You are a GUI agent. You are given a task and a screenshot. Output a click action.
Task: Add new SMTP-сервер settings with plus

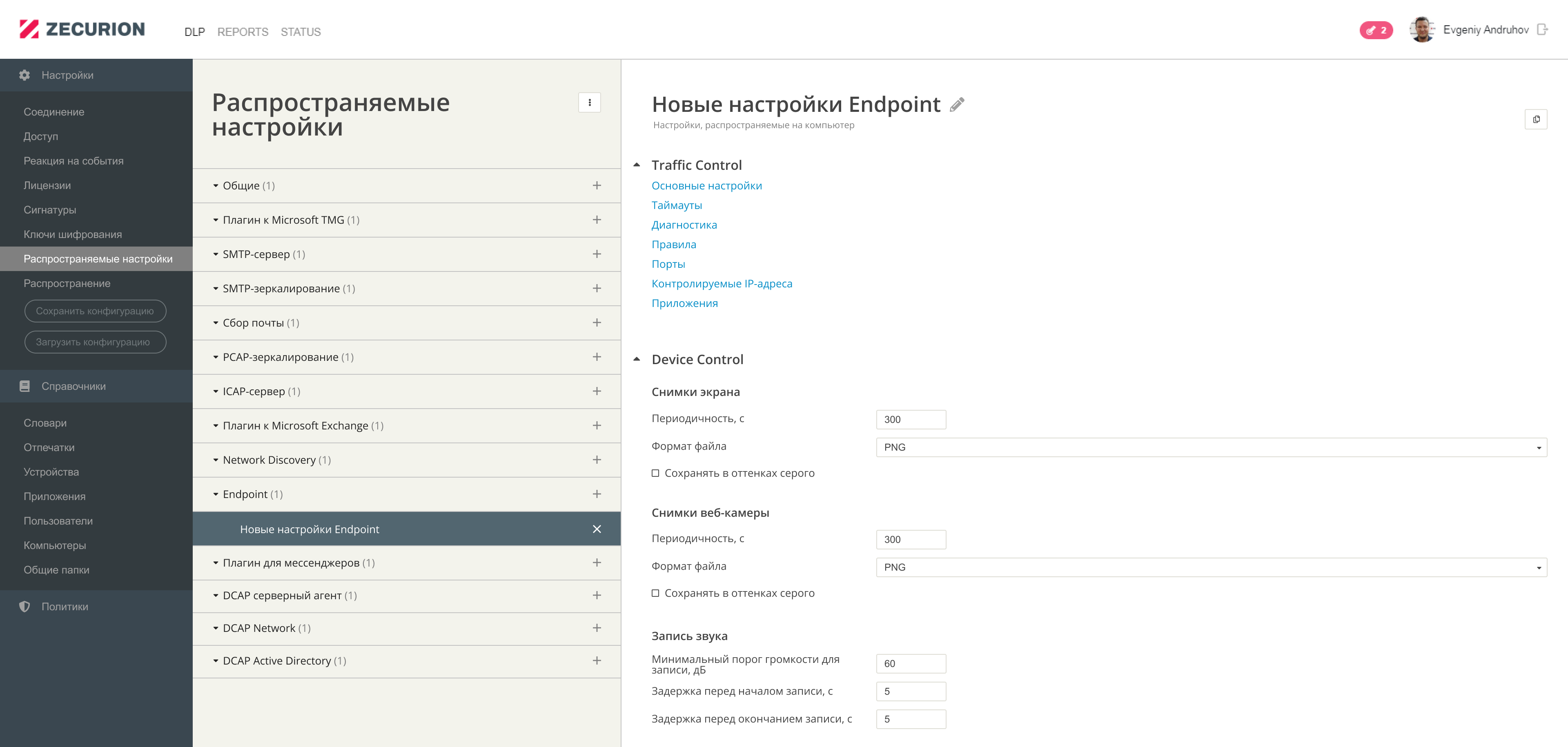click(597, 254)
